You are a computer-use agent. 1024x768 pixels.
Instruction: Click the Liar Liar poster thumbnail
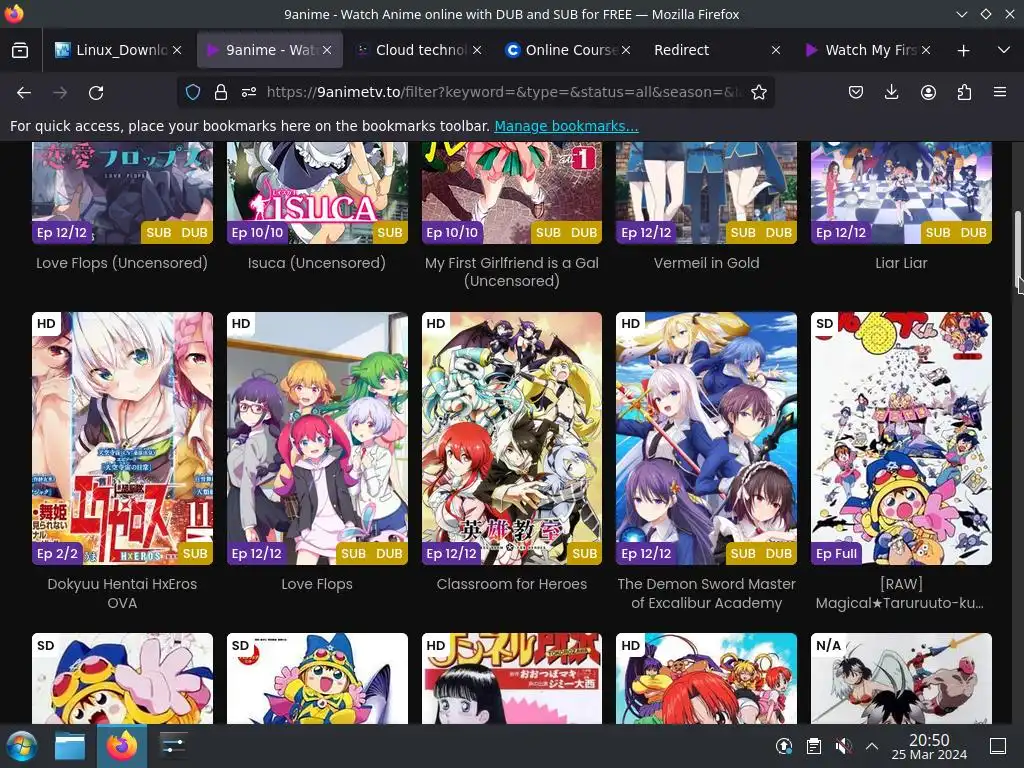point(901,193)
